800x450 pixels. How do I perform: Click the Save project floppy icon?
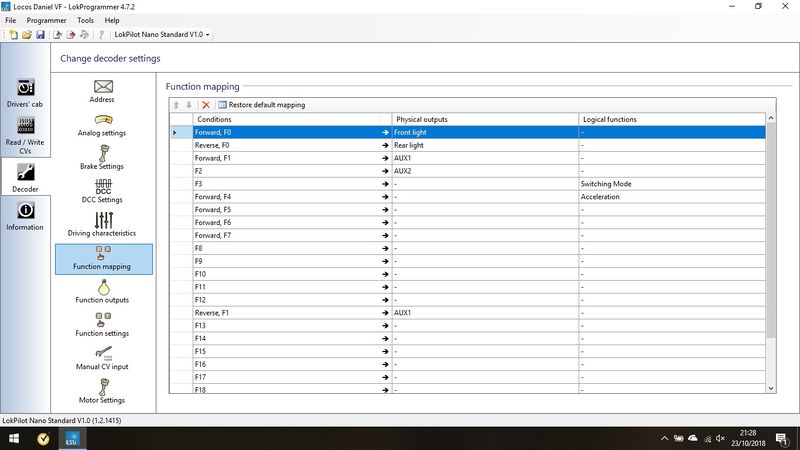pos(40,34)
